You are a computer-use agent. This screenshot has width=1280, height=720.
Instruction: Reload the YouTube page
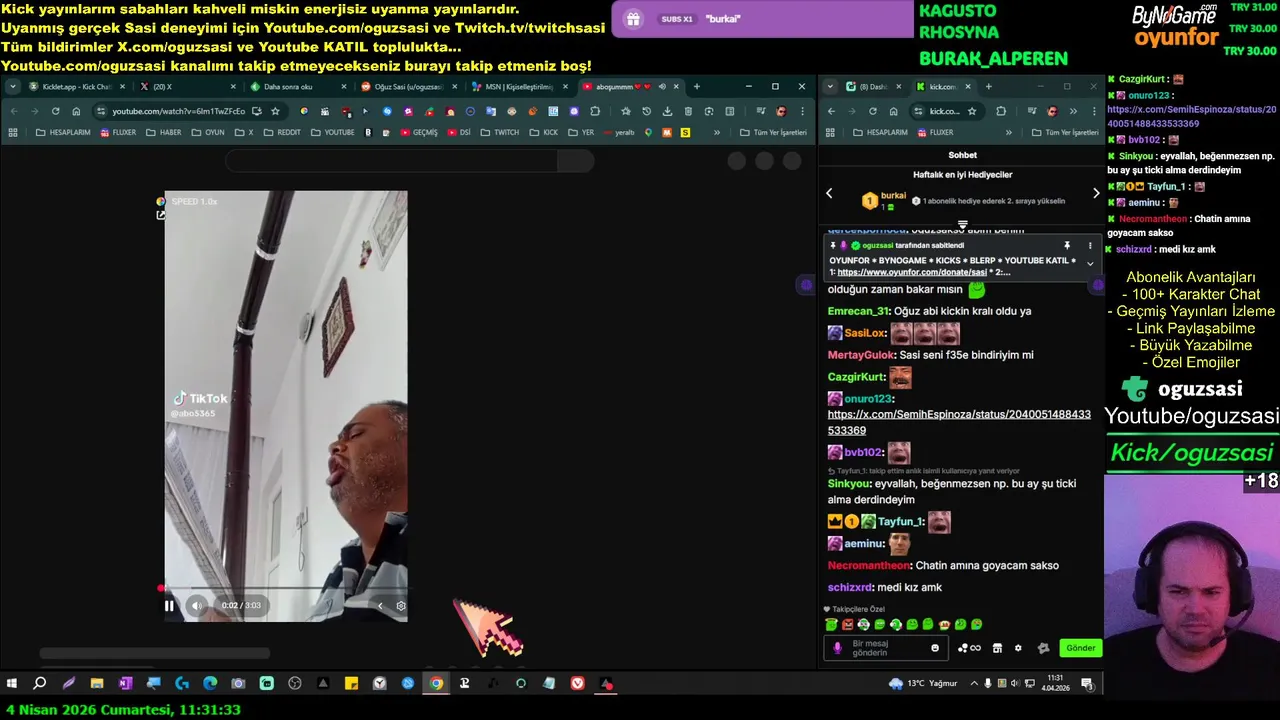[x=55, y=111]
